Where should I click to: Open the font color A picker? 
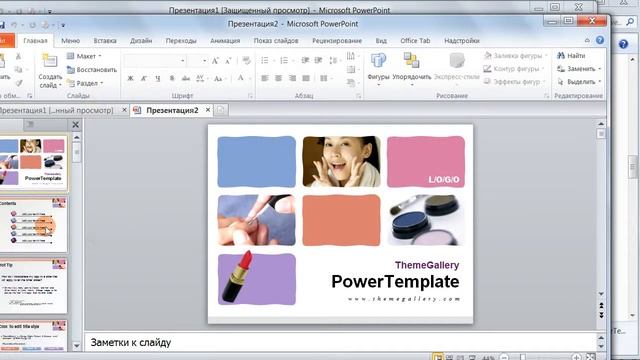coord(240,78)
